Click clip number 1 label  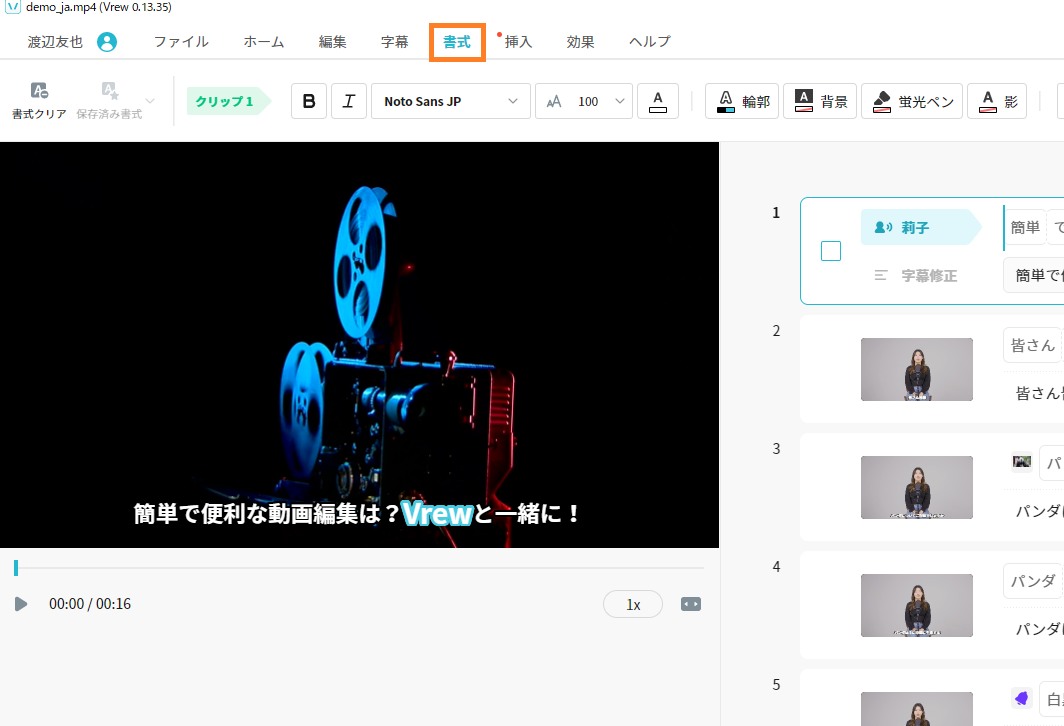776,213
